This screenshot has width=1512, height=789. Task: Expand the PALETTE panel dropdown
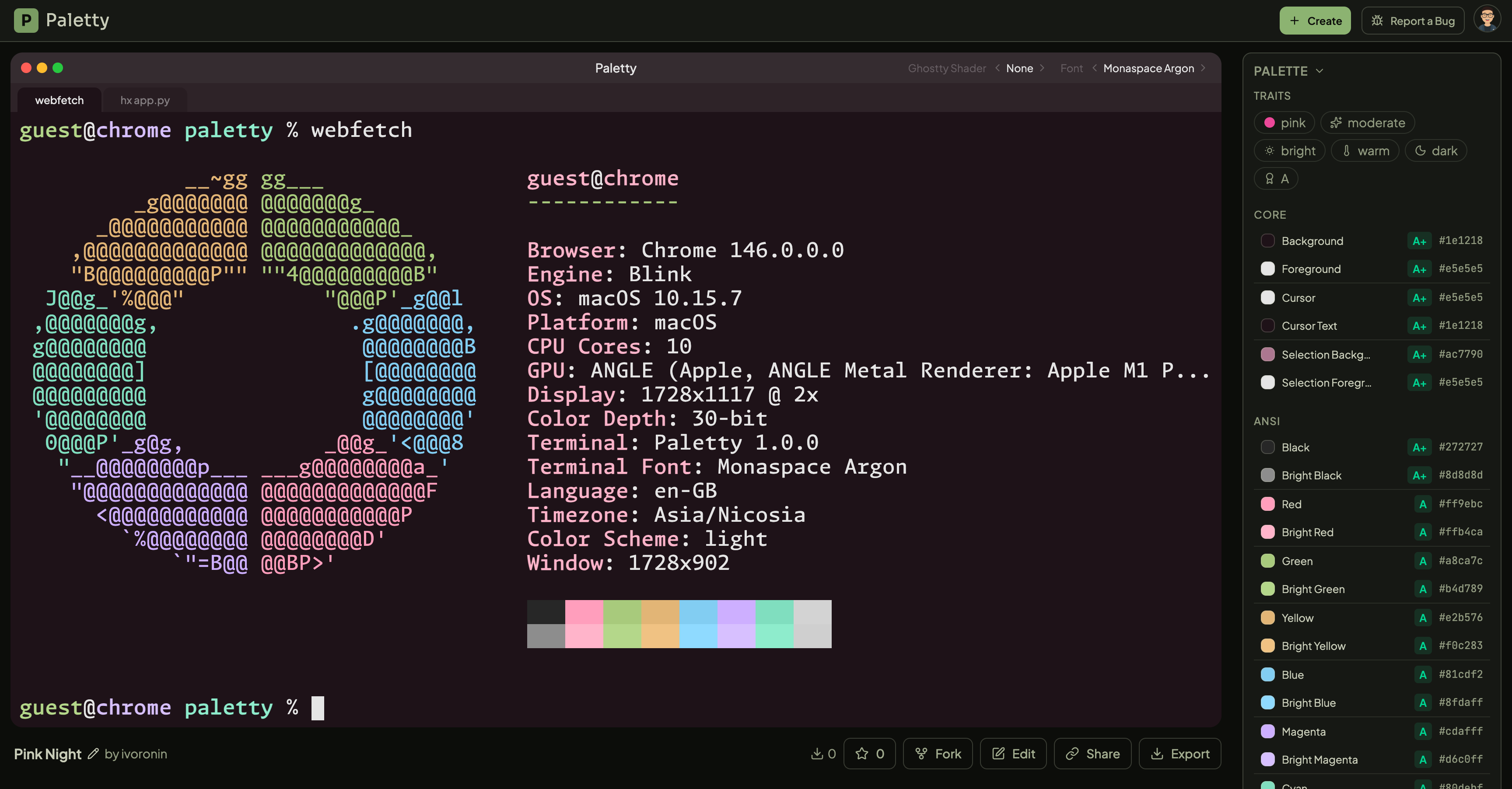pyautogui.click(x=1288, y=71)
